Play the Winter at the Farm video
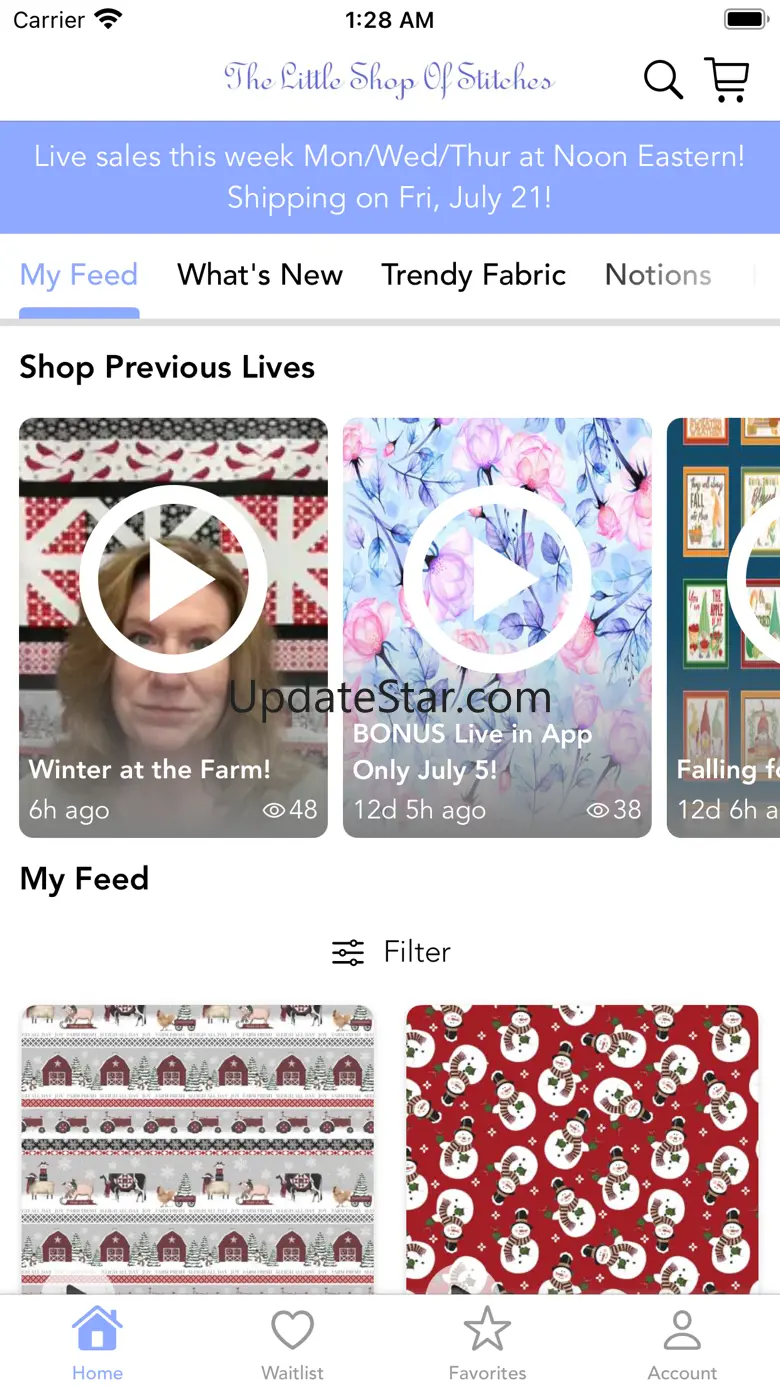 pos(173,579)
